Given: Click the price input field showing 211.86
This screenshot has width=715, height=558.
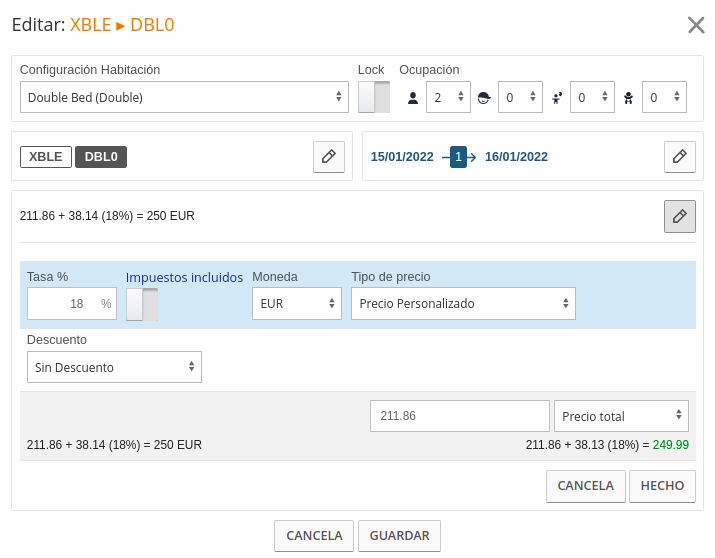Looking at the screenshot, I should click(x=460, y=416).
